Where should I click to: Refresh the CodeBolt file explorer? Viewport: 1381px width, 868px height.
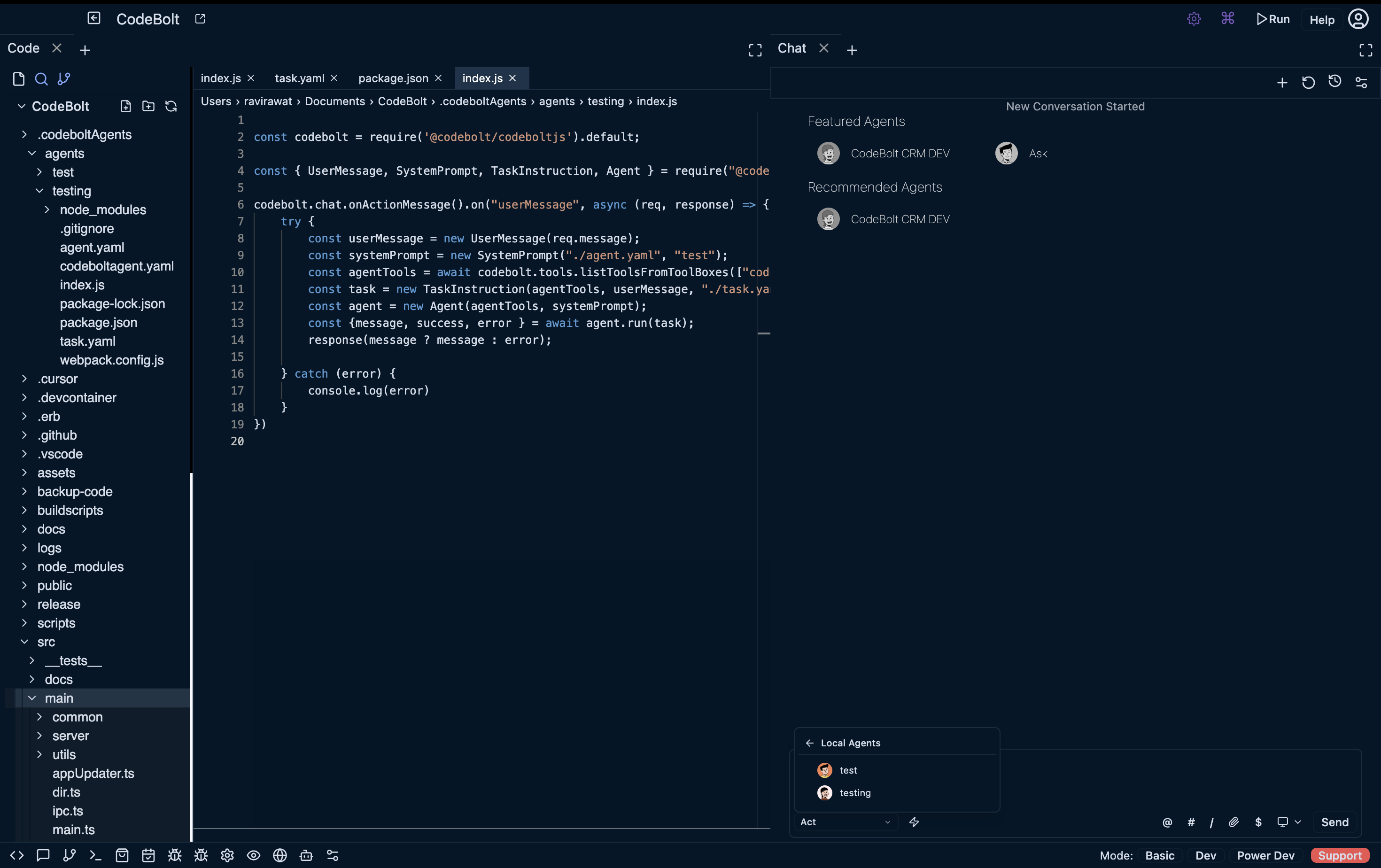point(171,106)
